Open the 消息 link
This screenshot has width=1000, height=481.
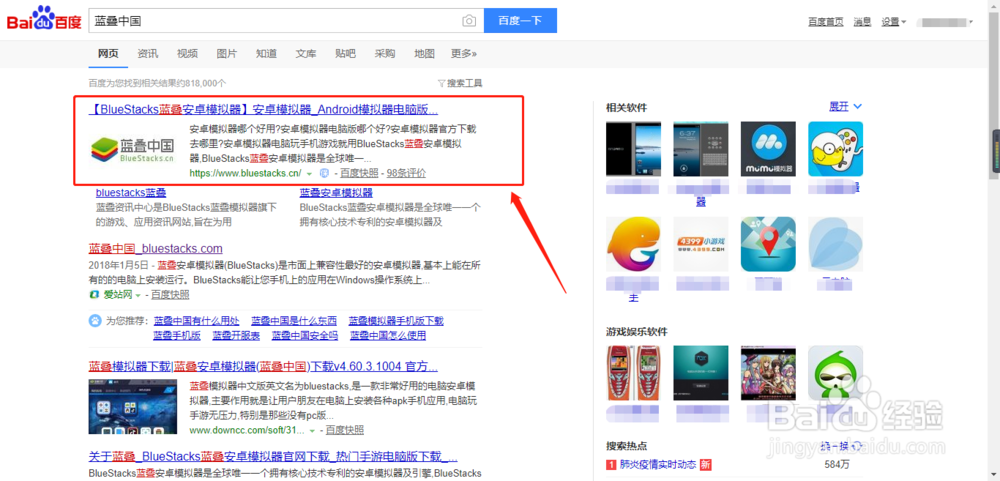(x=862, y=22)
